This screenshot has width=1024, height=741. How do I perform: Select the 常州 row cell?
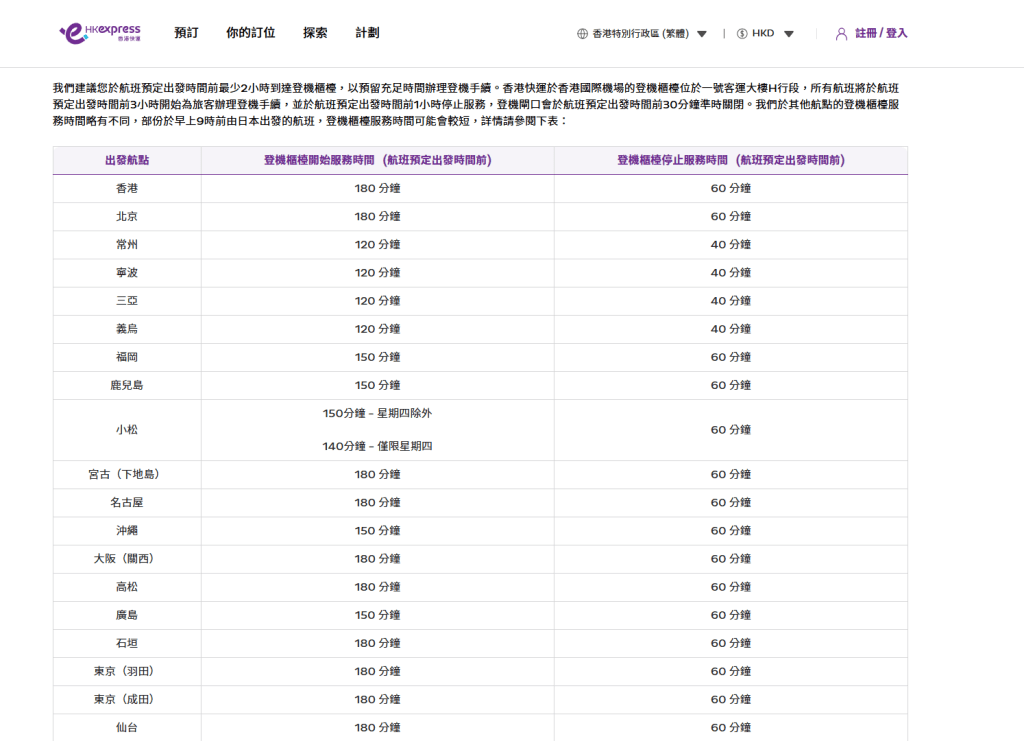click(x=127, y=244)
